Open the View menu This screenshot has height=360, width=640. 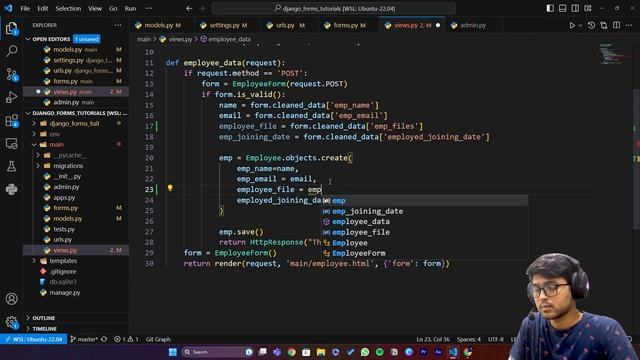click(95, 8)
